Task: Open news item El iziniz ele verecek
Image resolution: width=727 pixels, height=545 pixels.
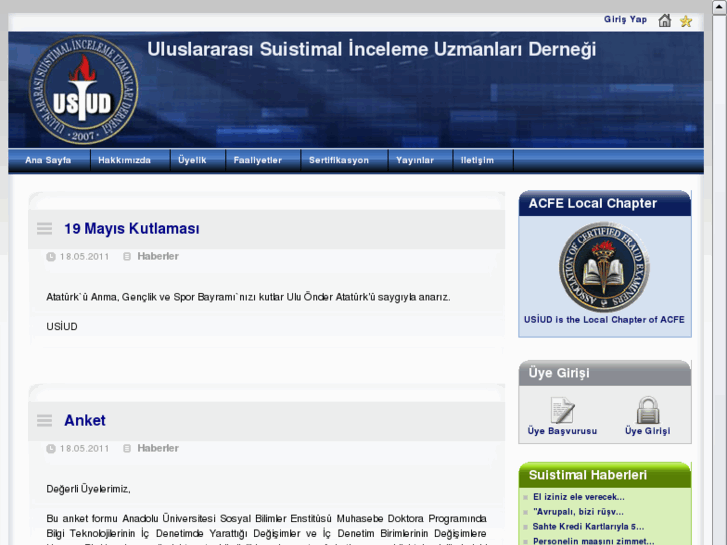Action: click(x=579, y=497)
